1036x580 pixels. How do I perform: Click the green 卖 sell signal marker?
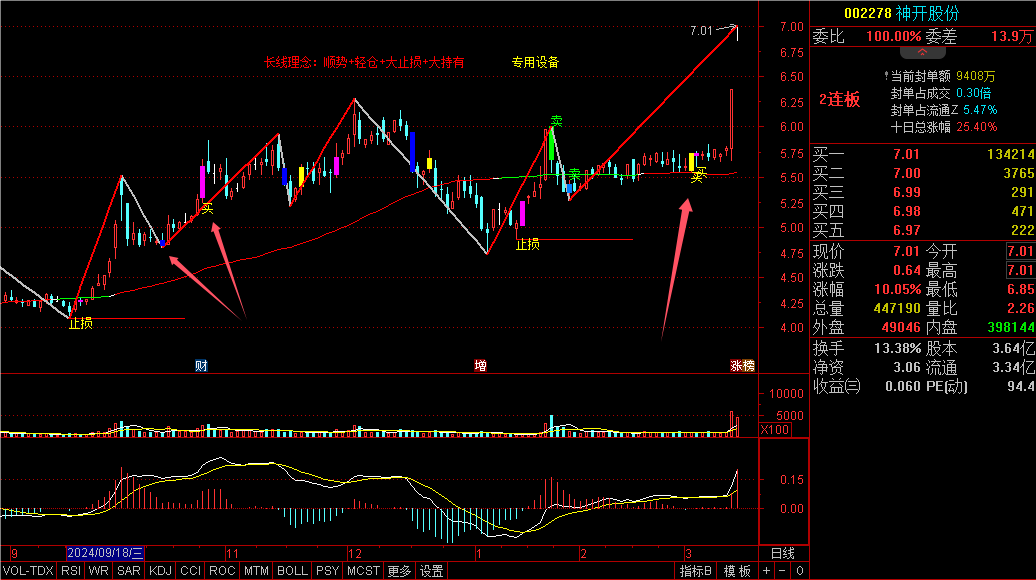(x=556, y=121)
